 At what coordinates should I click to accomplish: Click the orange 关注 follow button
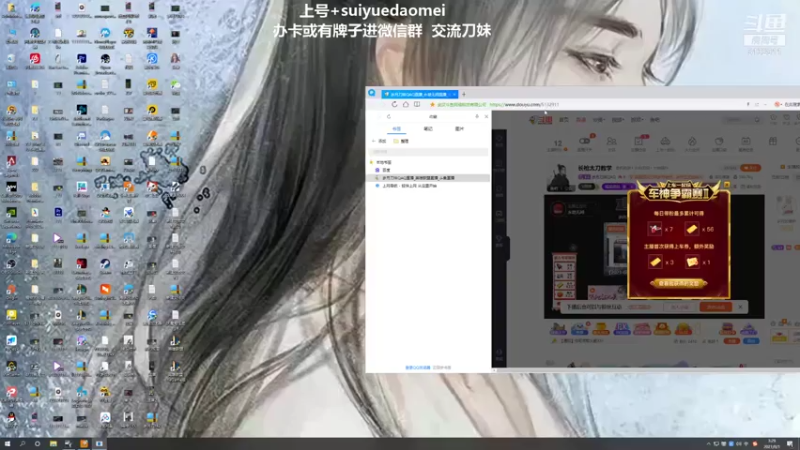point(750,168)
